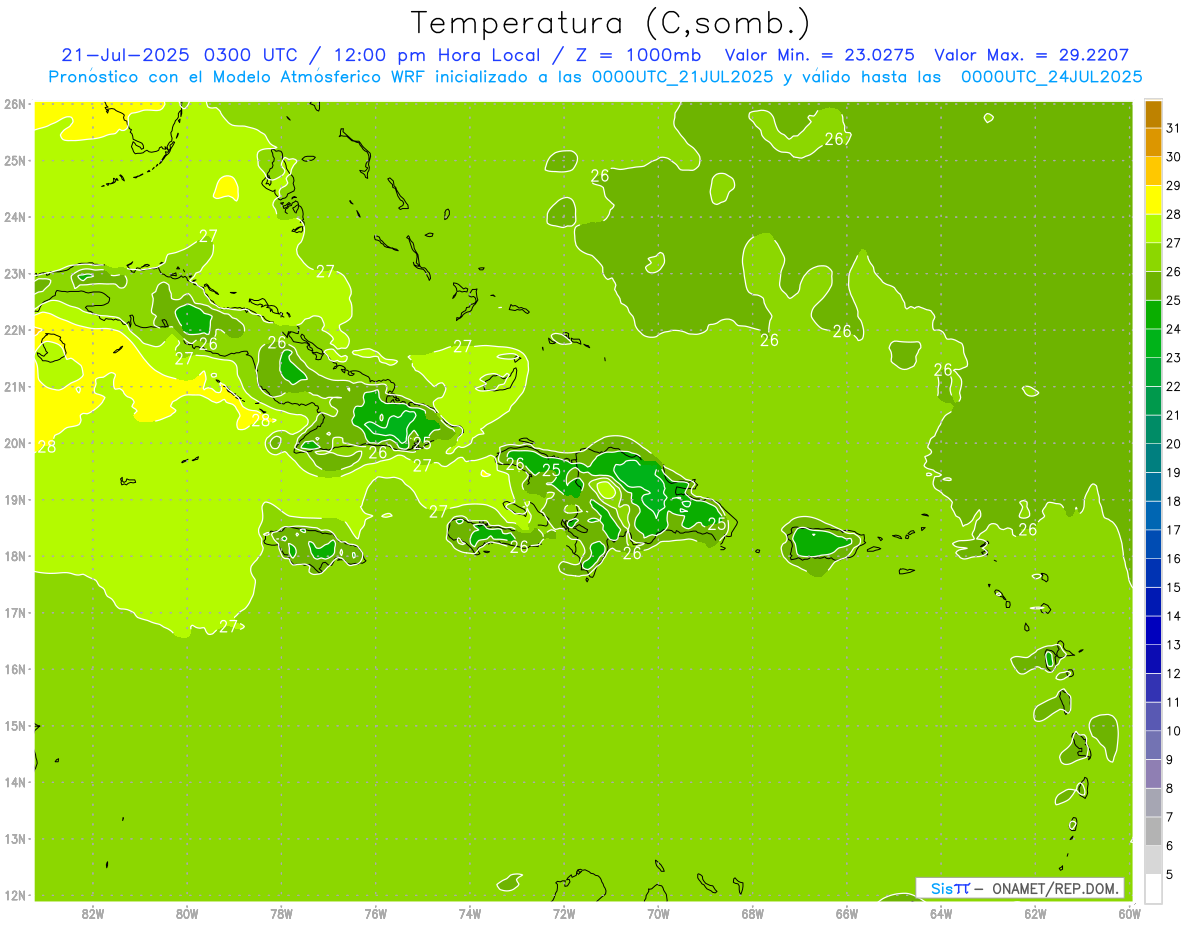
Task: Click the '82W' longitude axis label
Action: click(93, 914)
